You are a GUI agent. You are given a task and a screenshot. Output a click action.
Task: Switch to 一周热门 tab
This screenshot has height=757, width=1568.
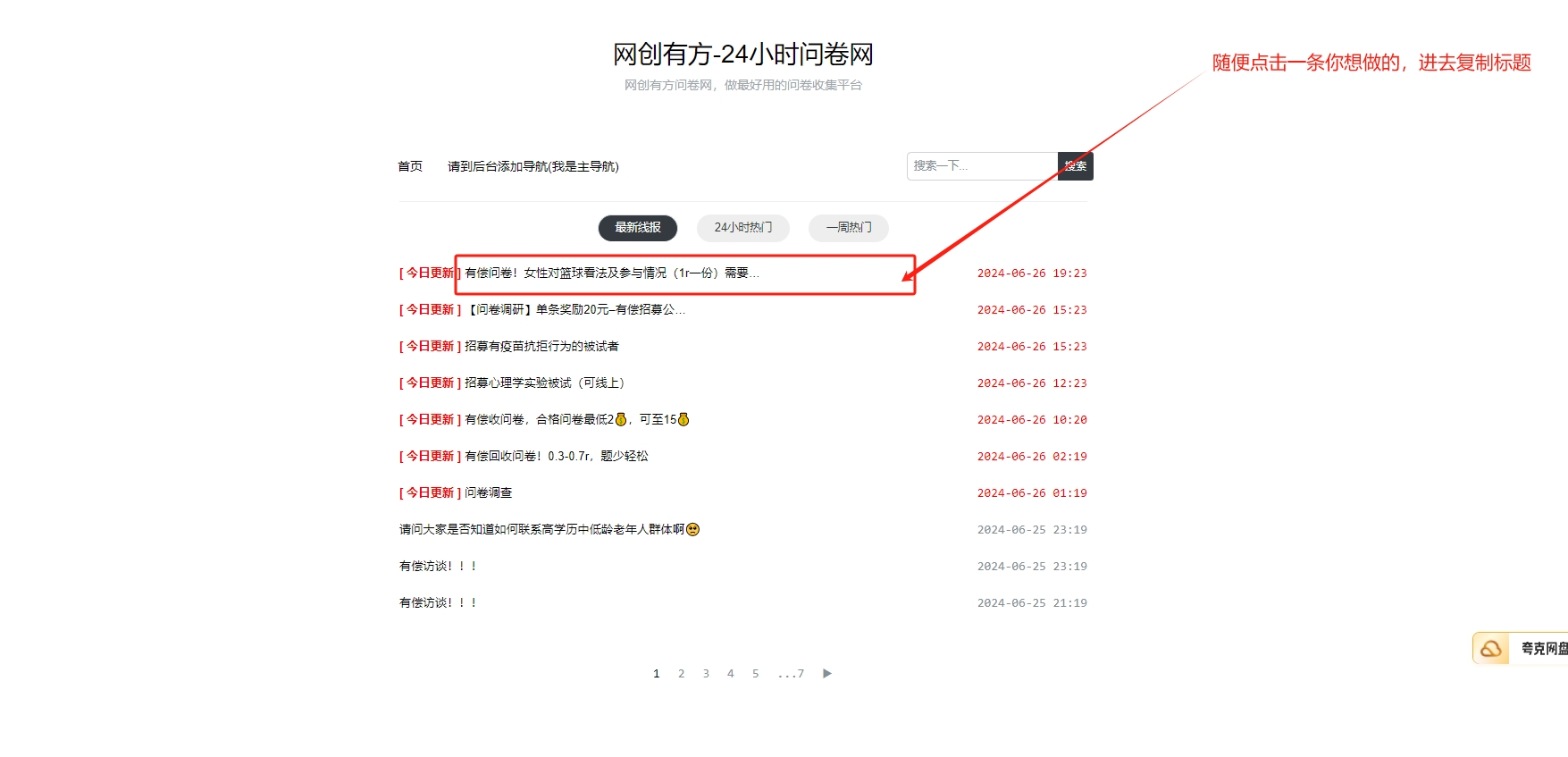pos(848,228)
